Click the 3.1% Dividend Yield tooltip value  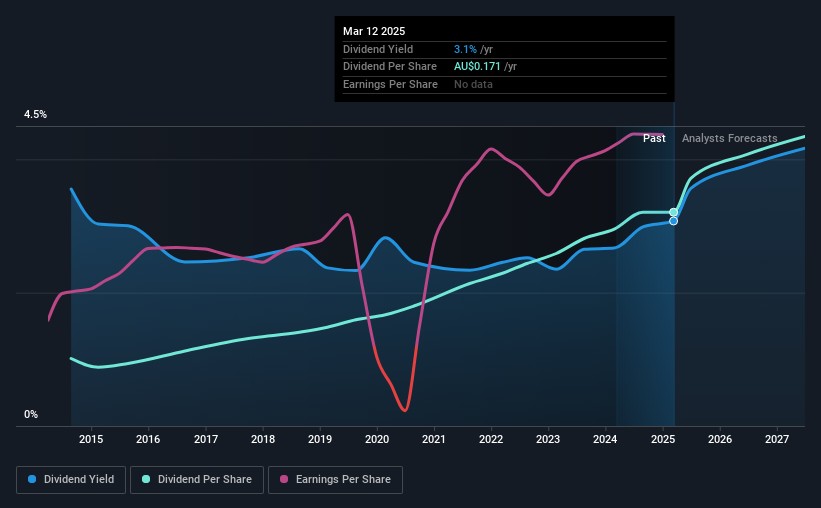point(465,49)
